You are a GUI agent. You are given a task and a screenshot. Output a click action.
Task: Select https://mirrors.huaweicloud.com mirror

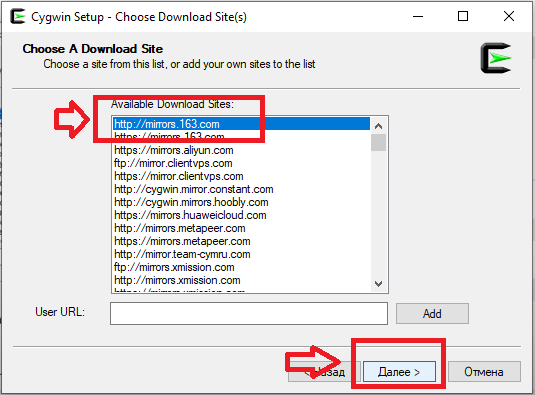pyautogui.click(x=241, y=215)
